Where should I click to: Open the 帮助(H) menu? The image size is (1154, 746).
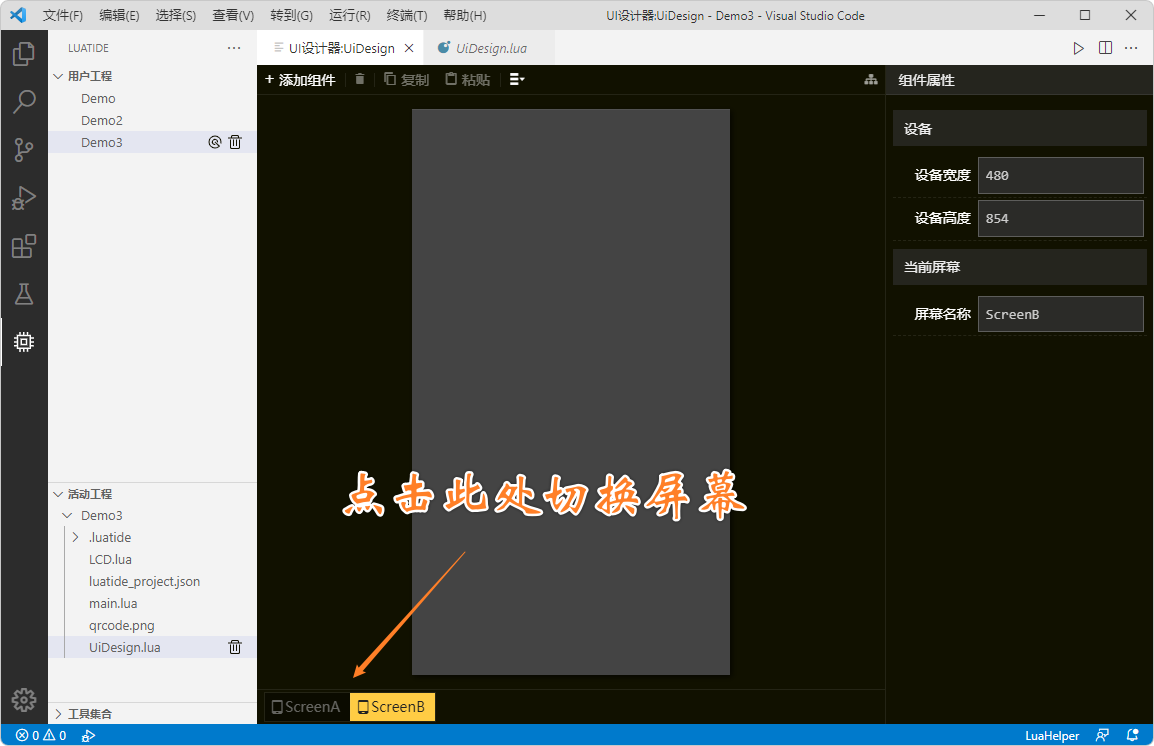[464, 15]
